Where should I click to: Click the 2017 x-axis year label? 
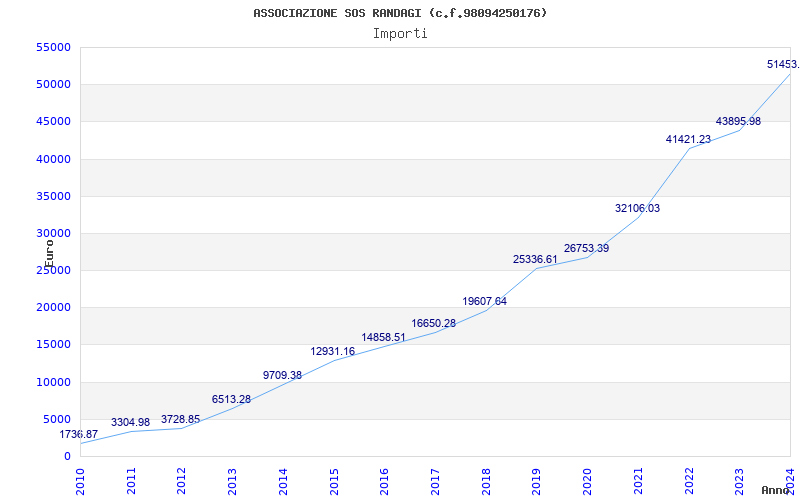pyautogui.click(x=435, y=482)
